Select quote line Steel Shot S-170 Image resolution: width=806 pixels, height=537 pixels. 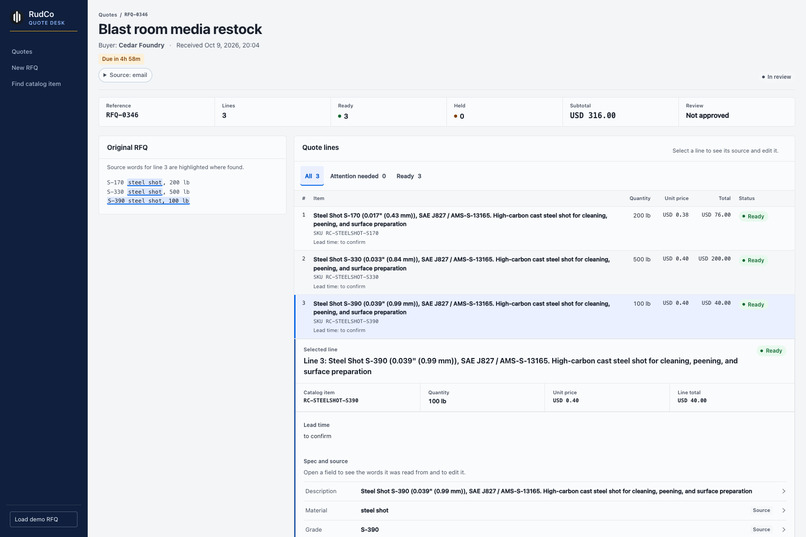(544, 228)
